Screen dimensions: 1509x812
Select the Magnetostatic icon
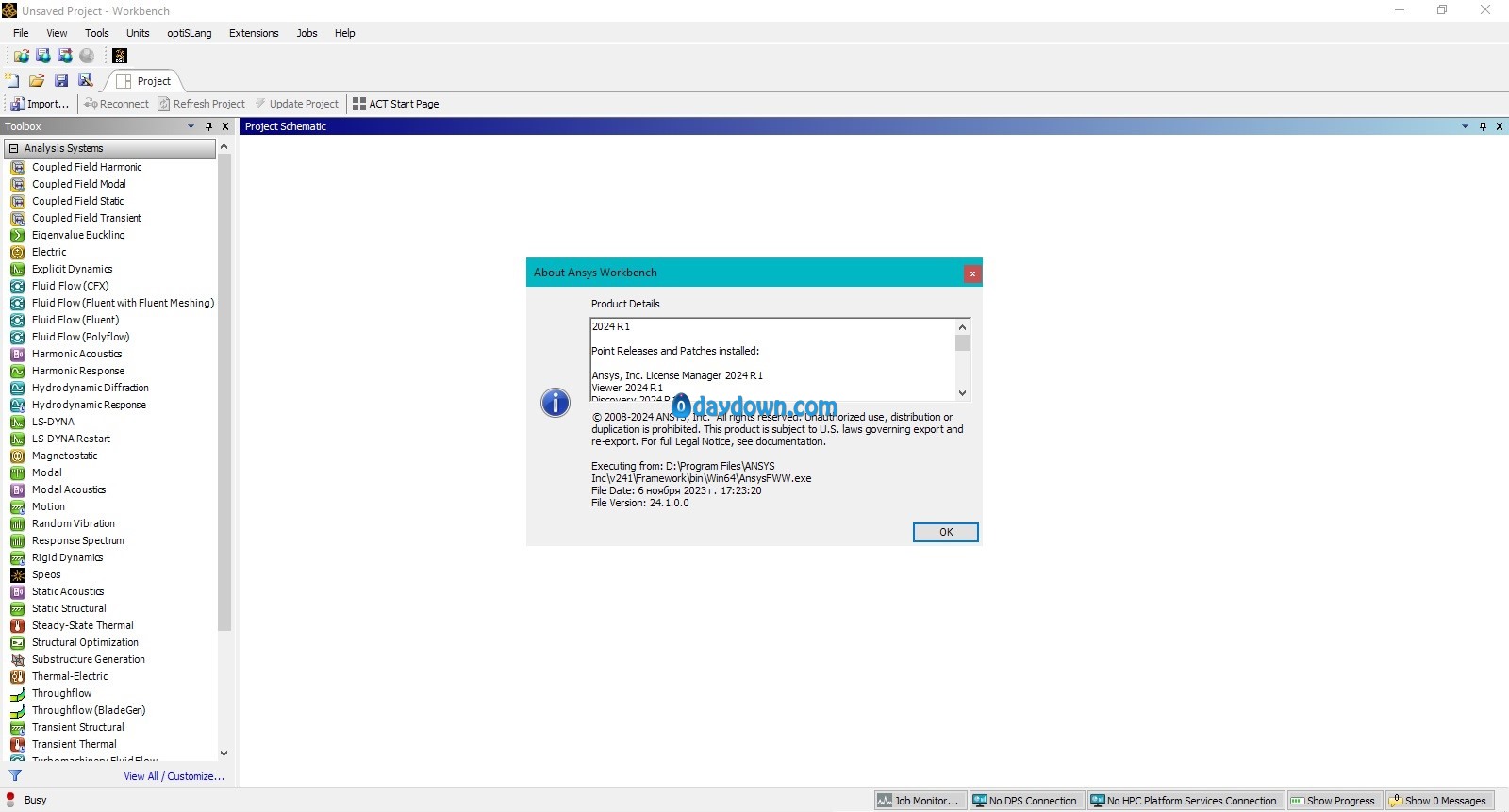(17, 456)
